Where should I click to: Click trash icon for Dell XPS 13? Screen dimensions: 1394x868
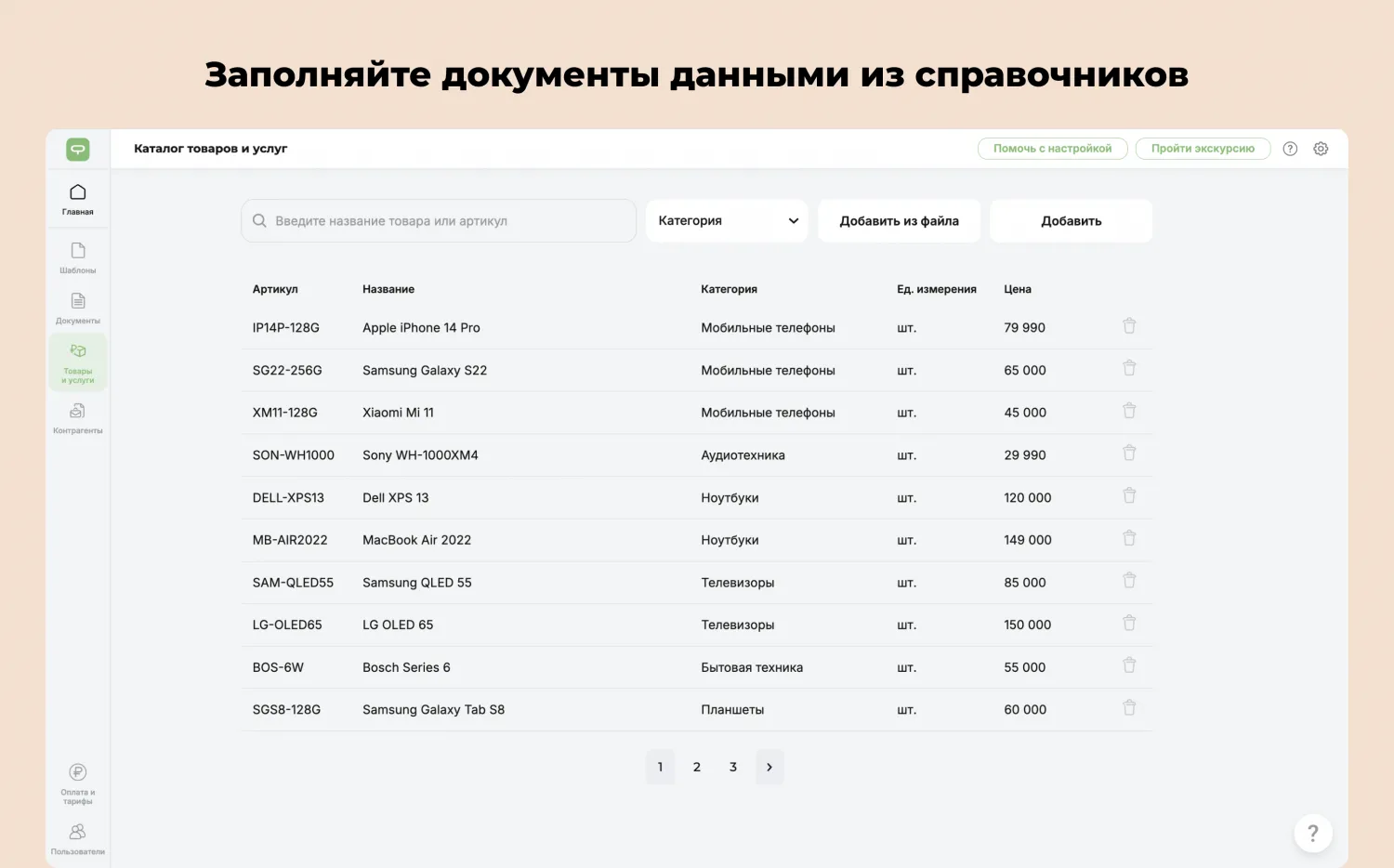point(1129,496)
